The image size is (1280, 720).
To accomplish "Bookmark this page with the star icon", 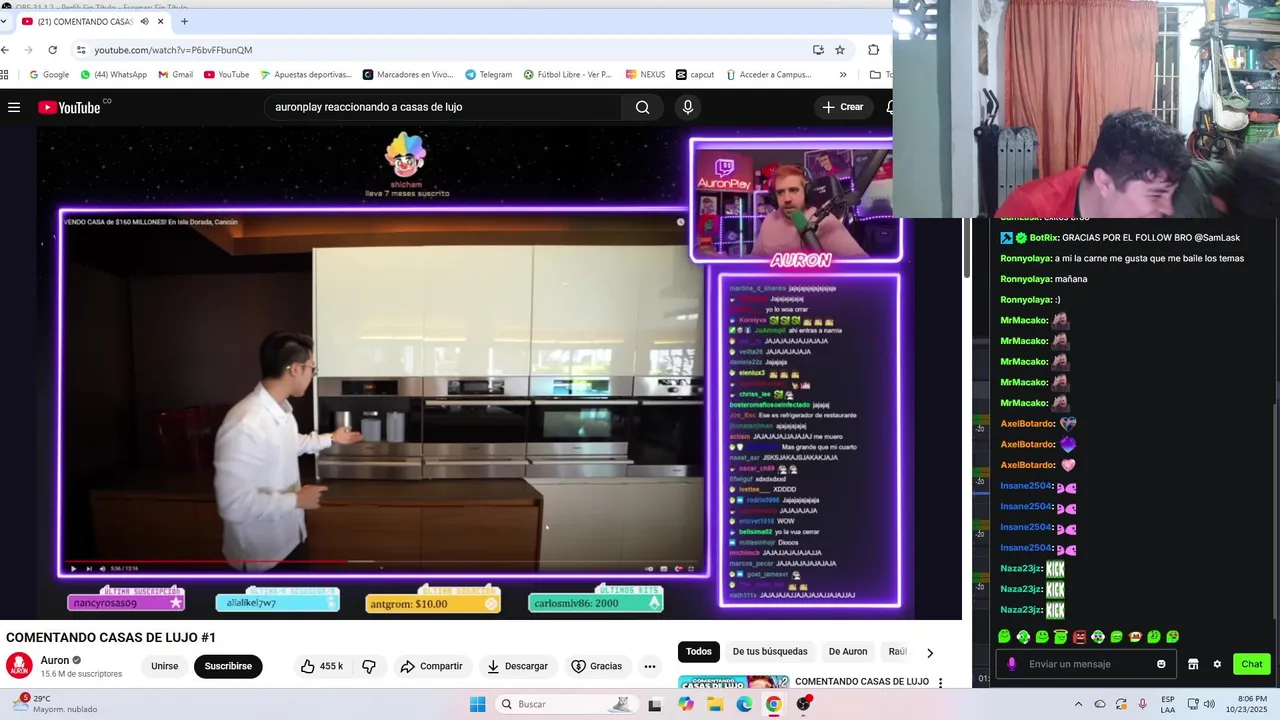I will (x=840, y=50).
